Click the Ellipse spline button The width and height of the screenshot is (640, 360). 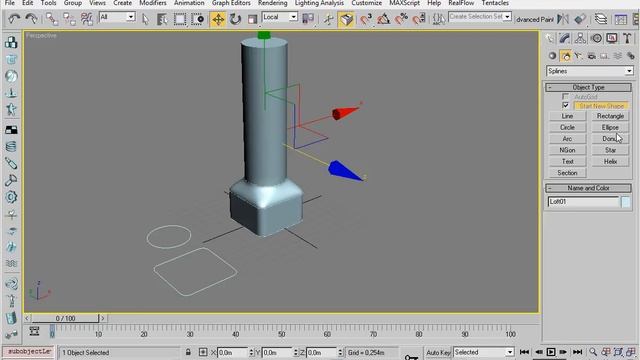click(610, 127)
